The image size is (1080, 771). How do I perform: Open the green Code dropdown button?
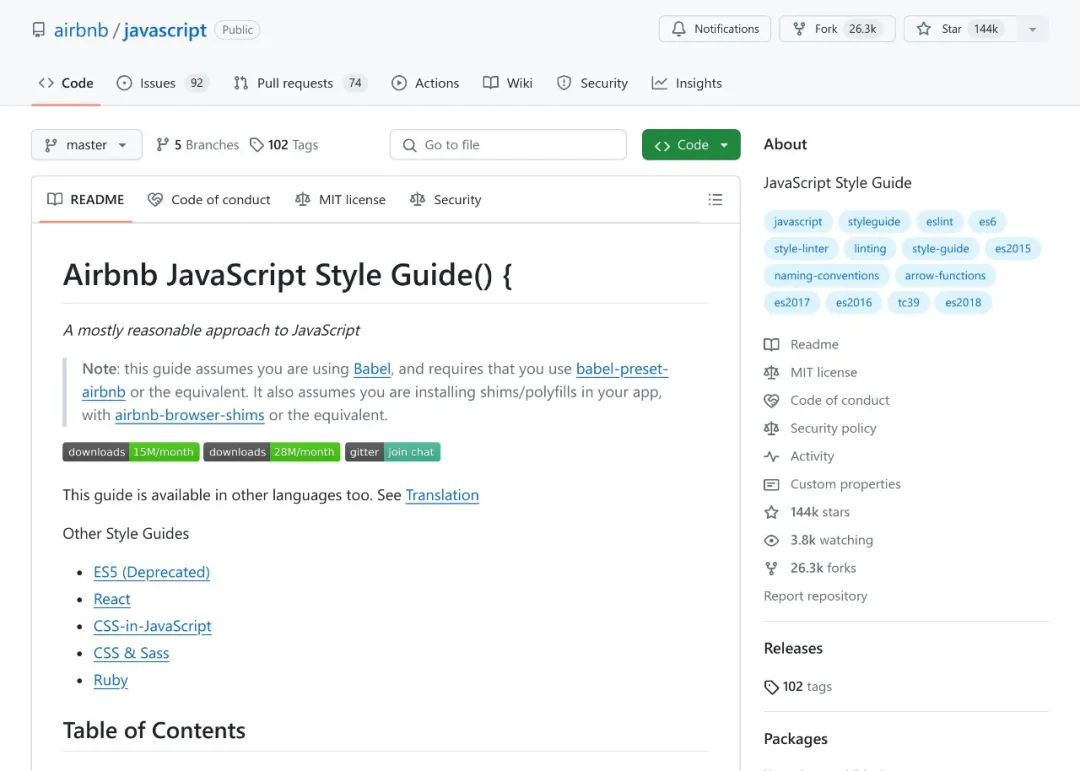coord(691,145)
